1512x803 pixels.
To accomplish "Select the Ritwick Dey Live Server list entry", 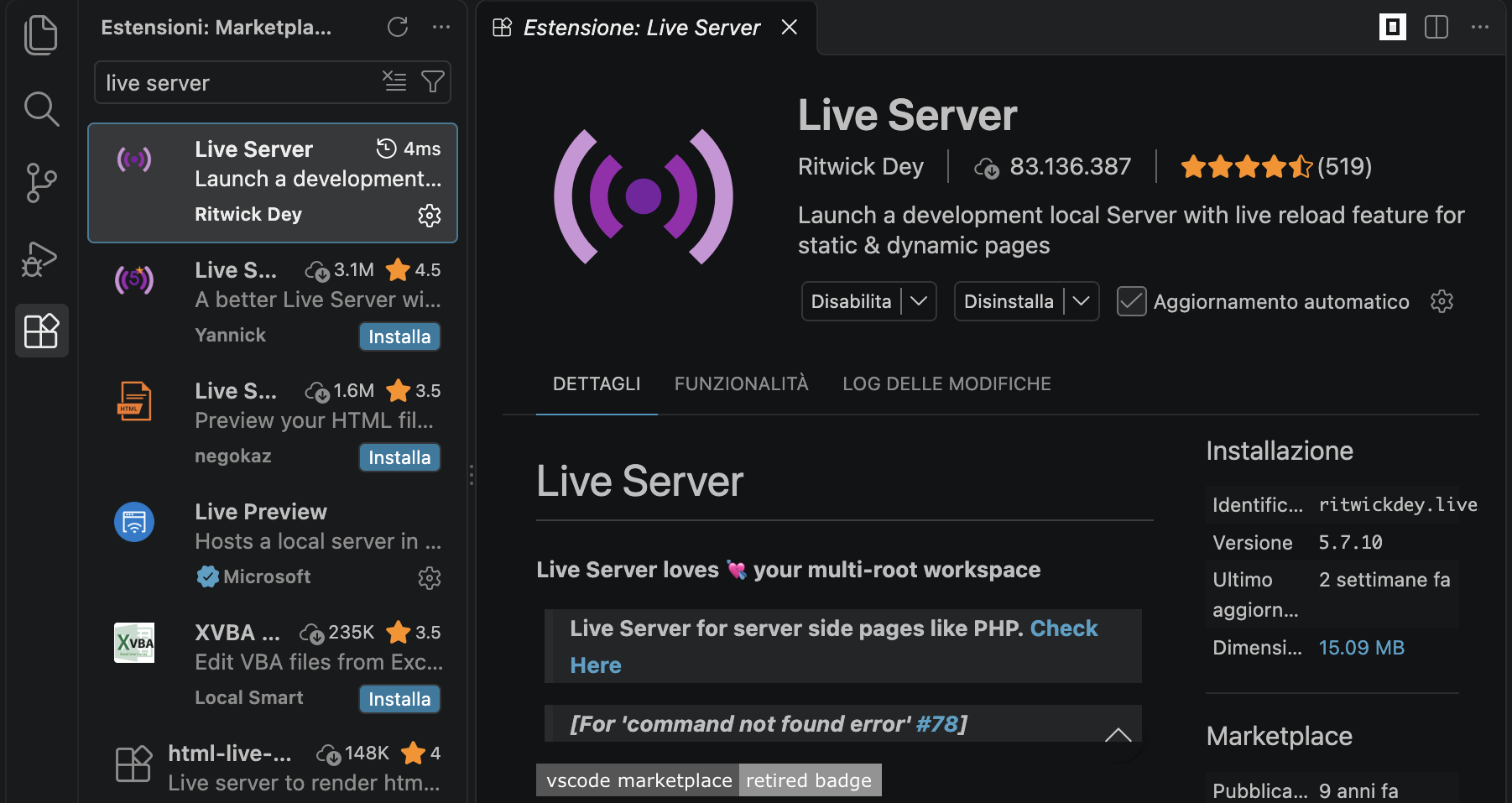I will click(x=273, y=183).
